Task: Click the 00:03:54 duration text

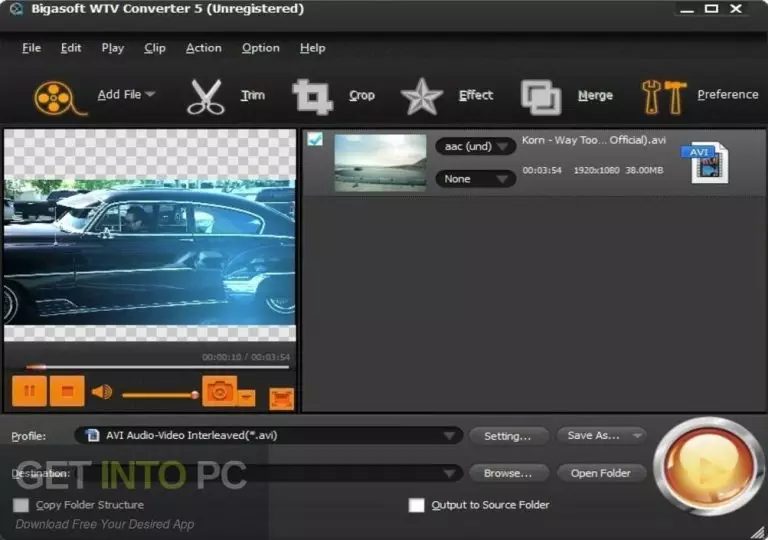Action: [x=542, y=171]
